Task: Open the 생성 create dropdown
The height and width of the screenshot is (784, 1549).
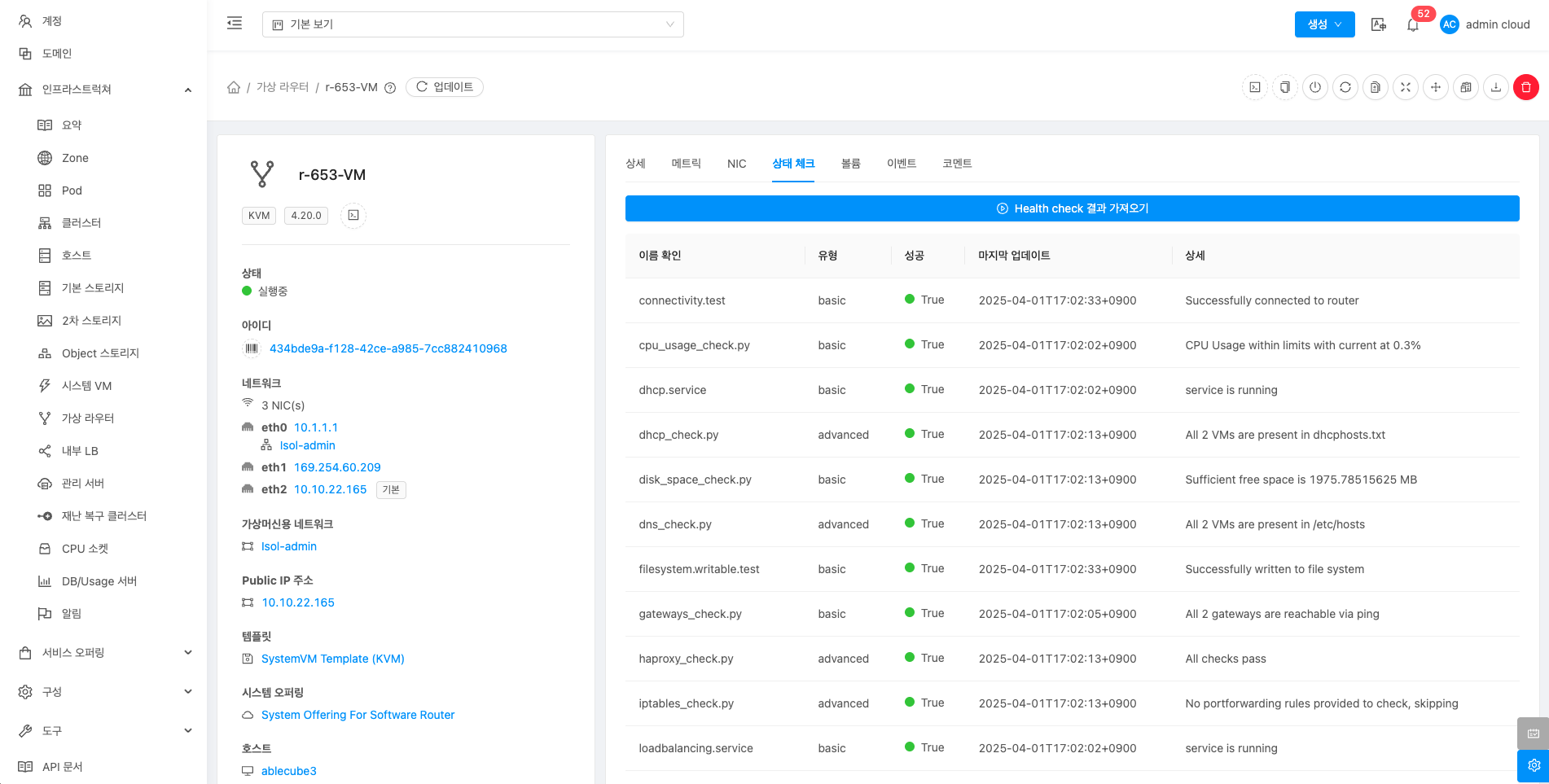Action: [1324, 24]
